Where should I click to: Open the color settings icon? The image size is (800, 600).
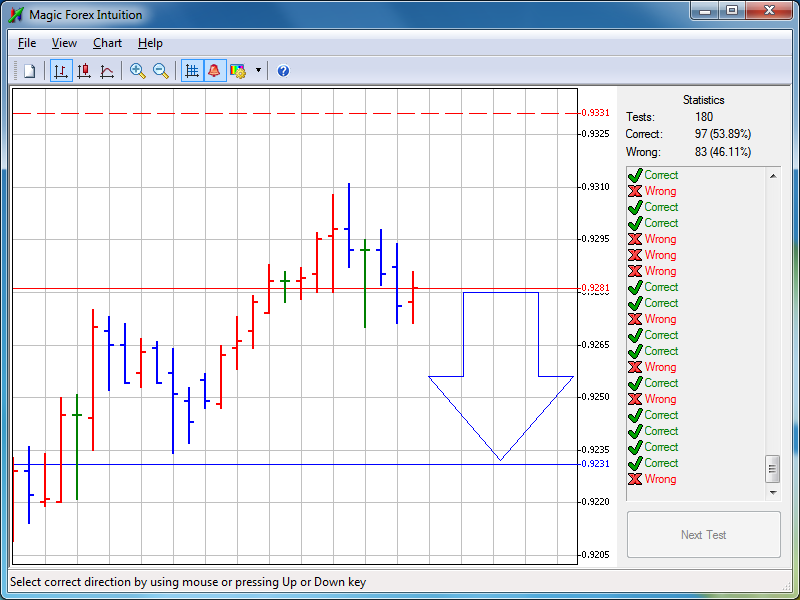[x=238, y=71]
